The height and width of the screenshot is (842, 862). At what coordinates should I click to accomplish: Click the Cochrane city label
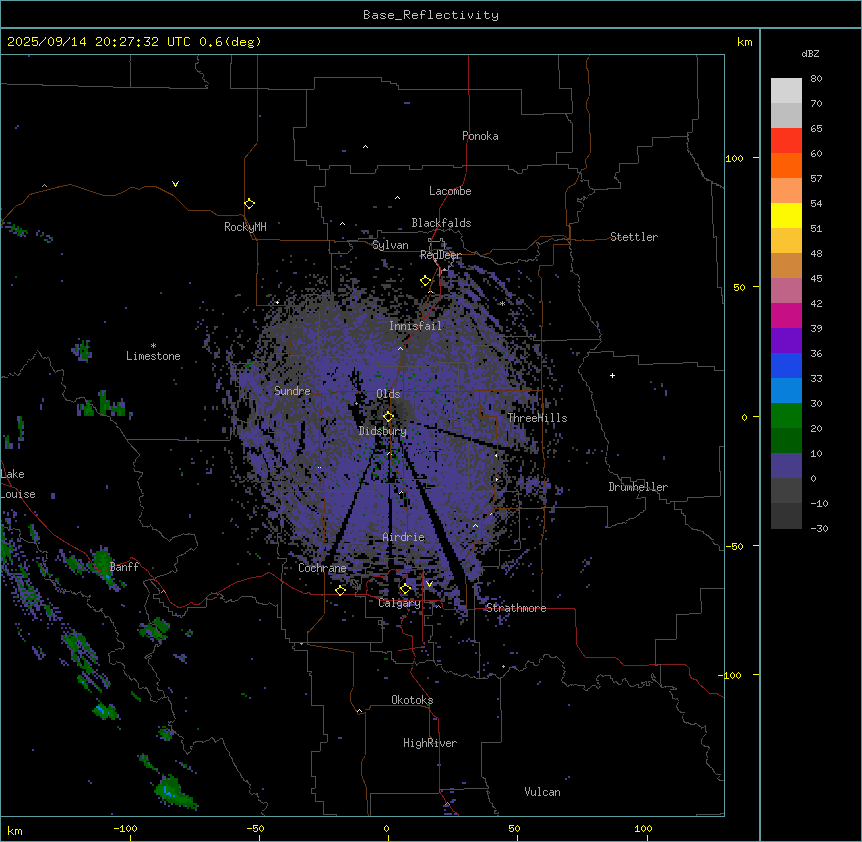pos(322,568)
